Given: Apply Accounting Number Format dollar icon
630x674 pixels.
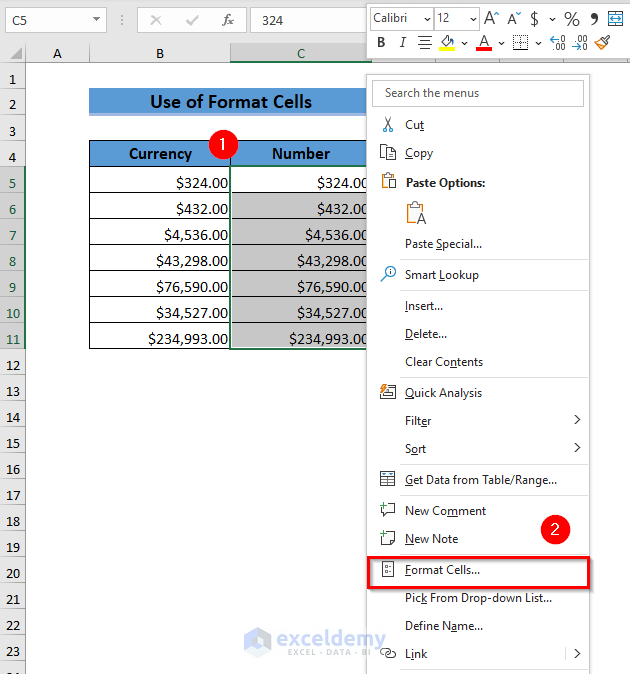Looking at the screenshot, I should point(534,19).
